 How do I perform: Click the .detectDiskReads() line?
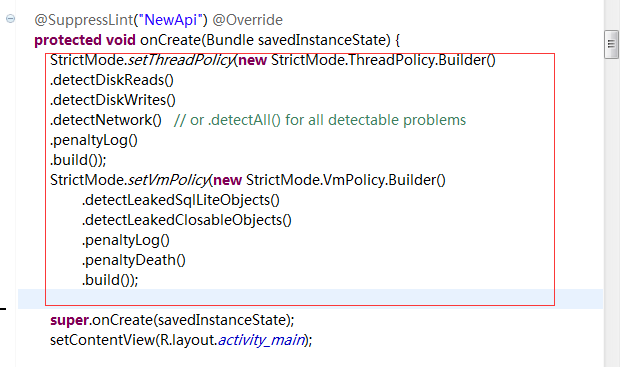coord(112,80)
